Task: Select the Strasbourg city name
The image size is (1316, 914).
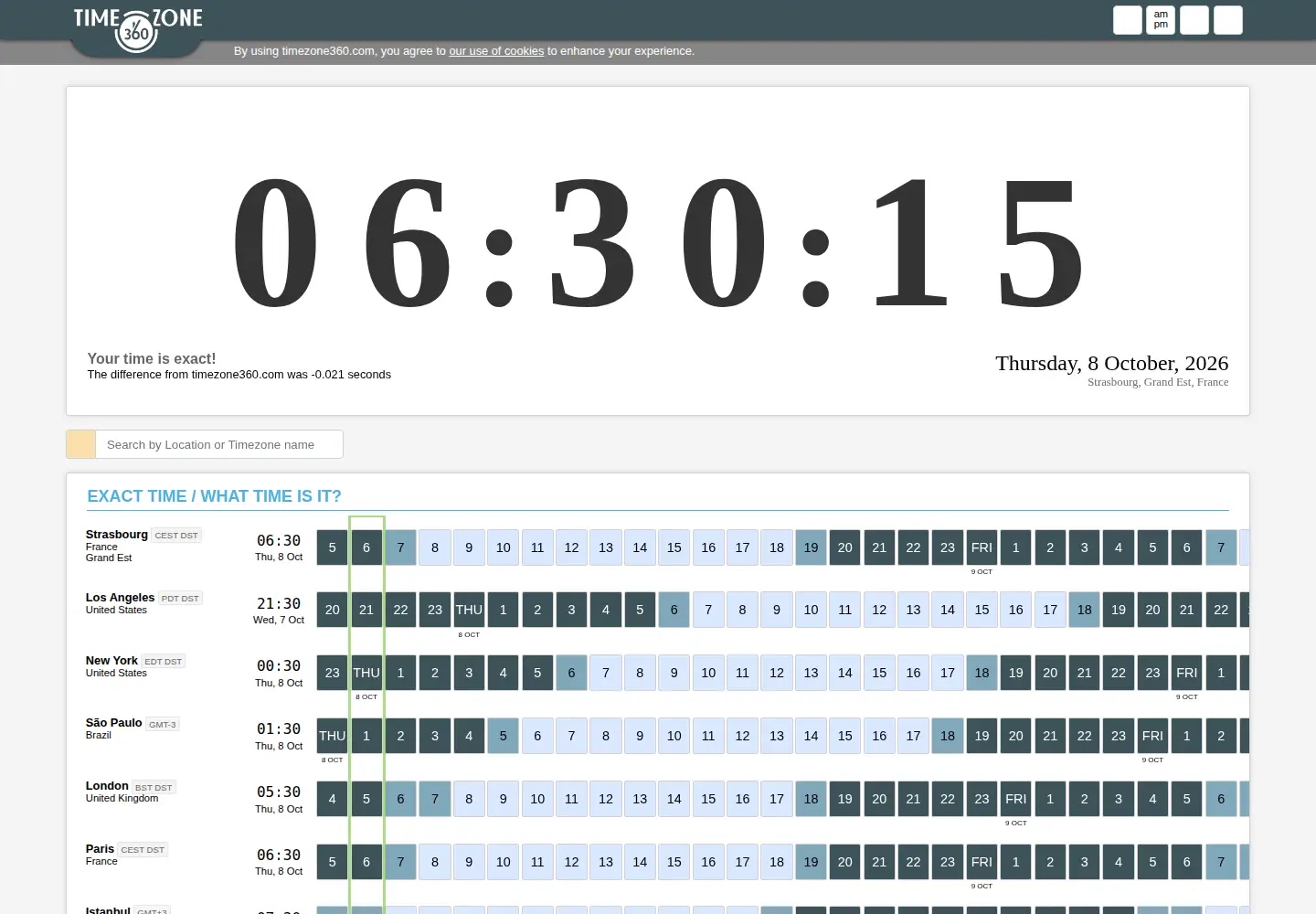Action: (117, 534)
